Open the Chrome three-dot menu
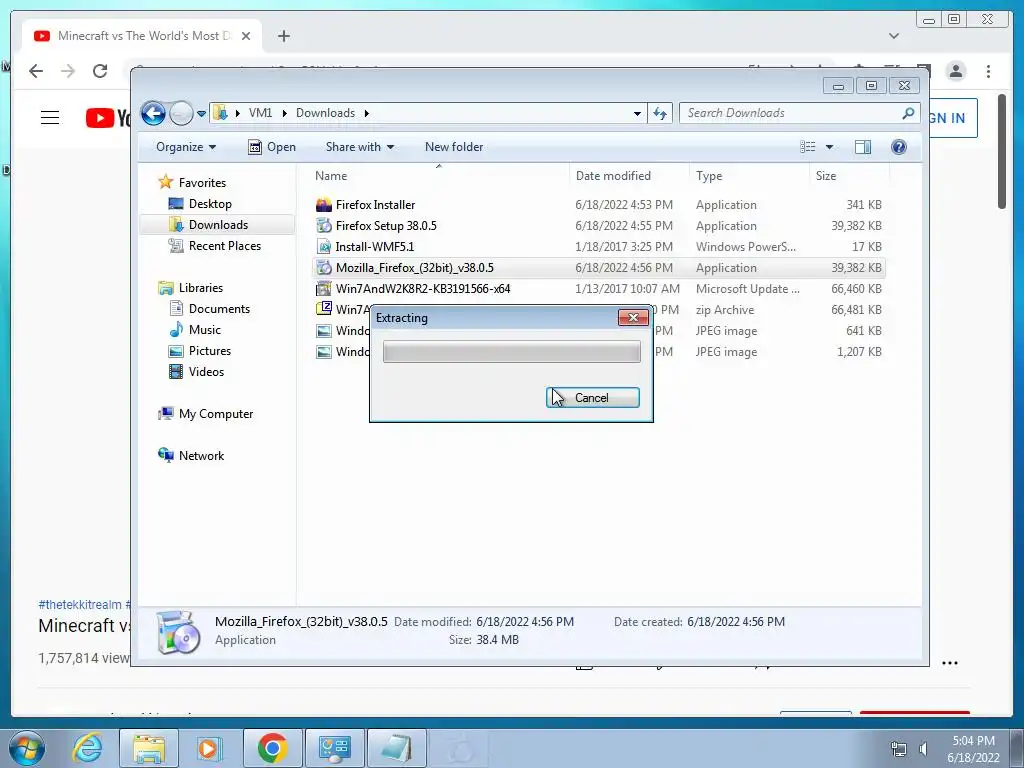 click(x=988, y=71)
